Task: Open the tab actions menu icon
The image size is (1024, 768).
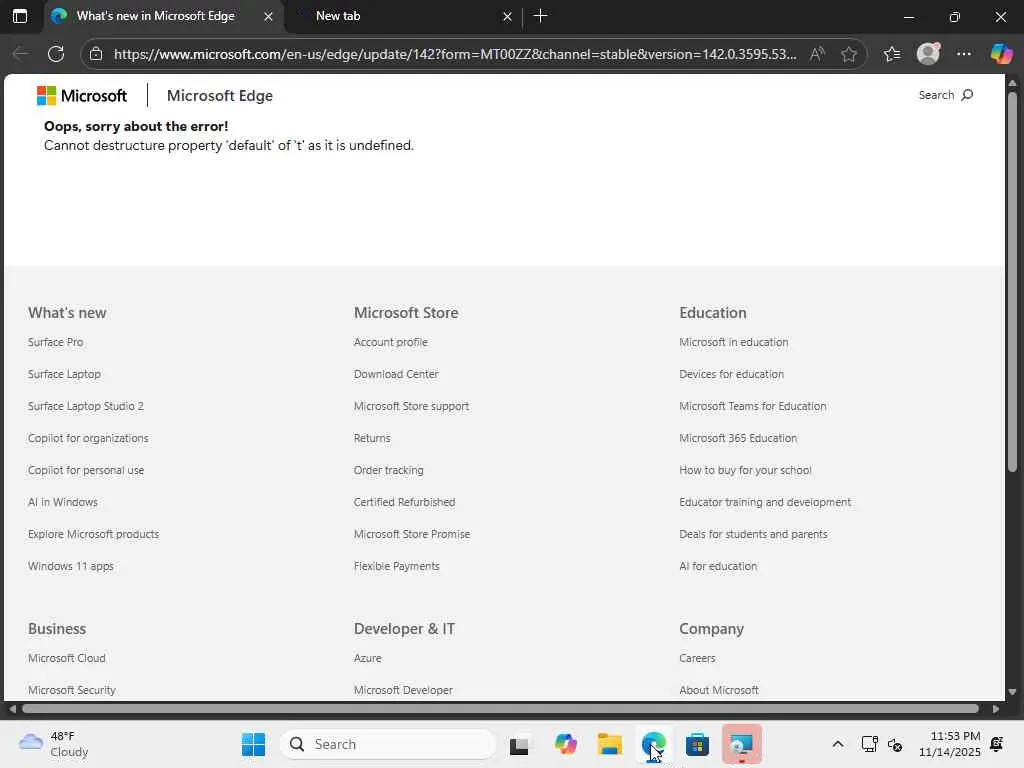Action: pos(20,16)
